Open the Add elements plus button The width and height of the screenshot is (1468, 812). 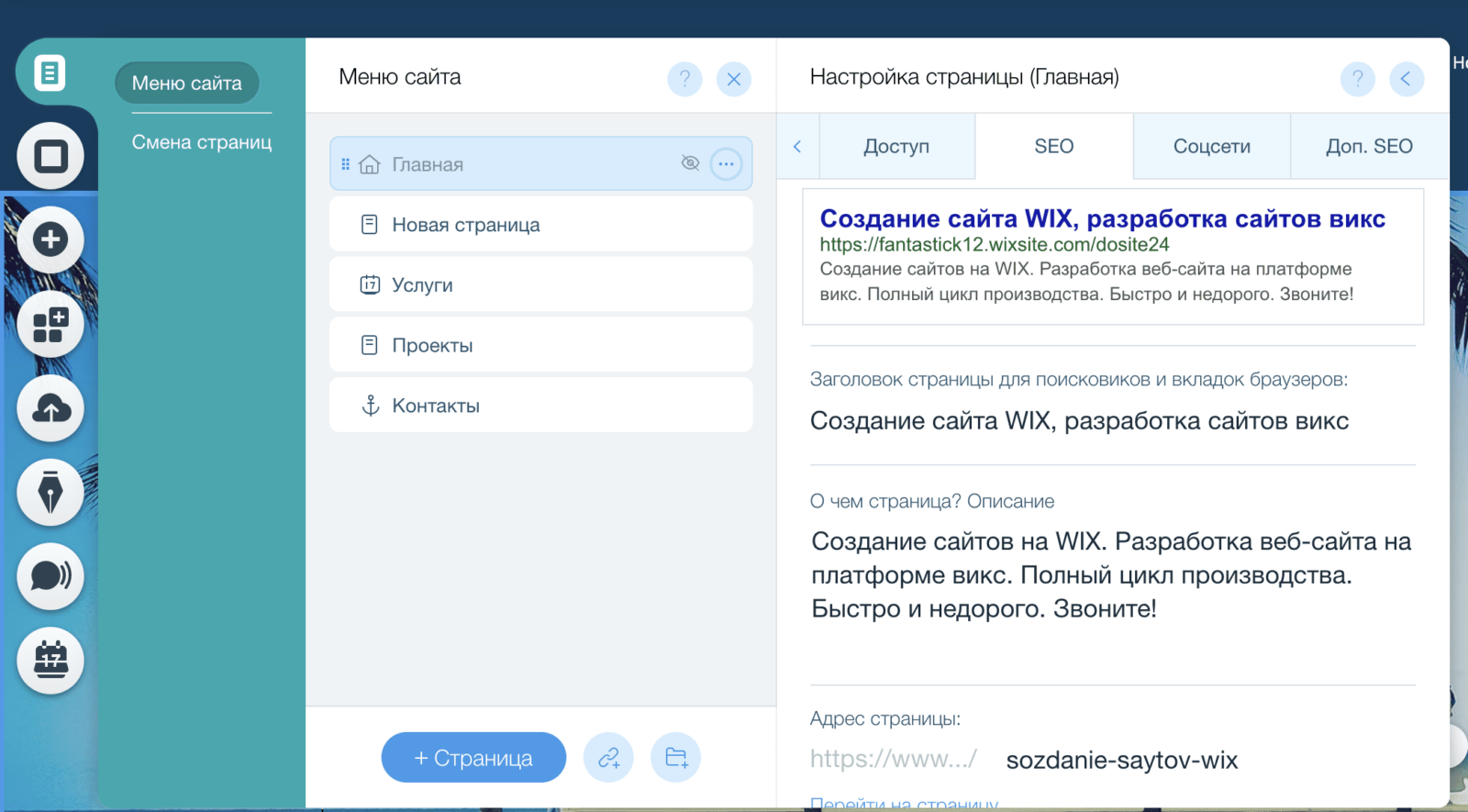point(50,239)
